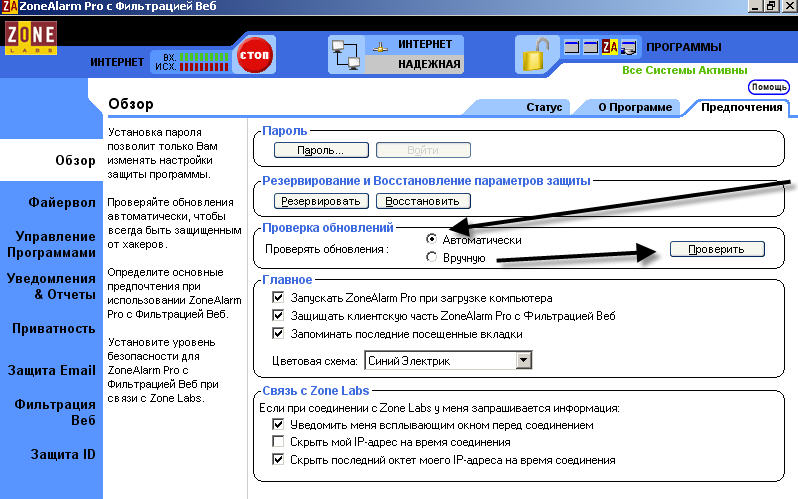Enable Скрыть мой IP-адрес checkbox
This screenshot has width=798, height=499.
[278, 441]
